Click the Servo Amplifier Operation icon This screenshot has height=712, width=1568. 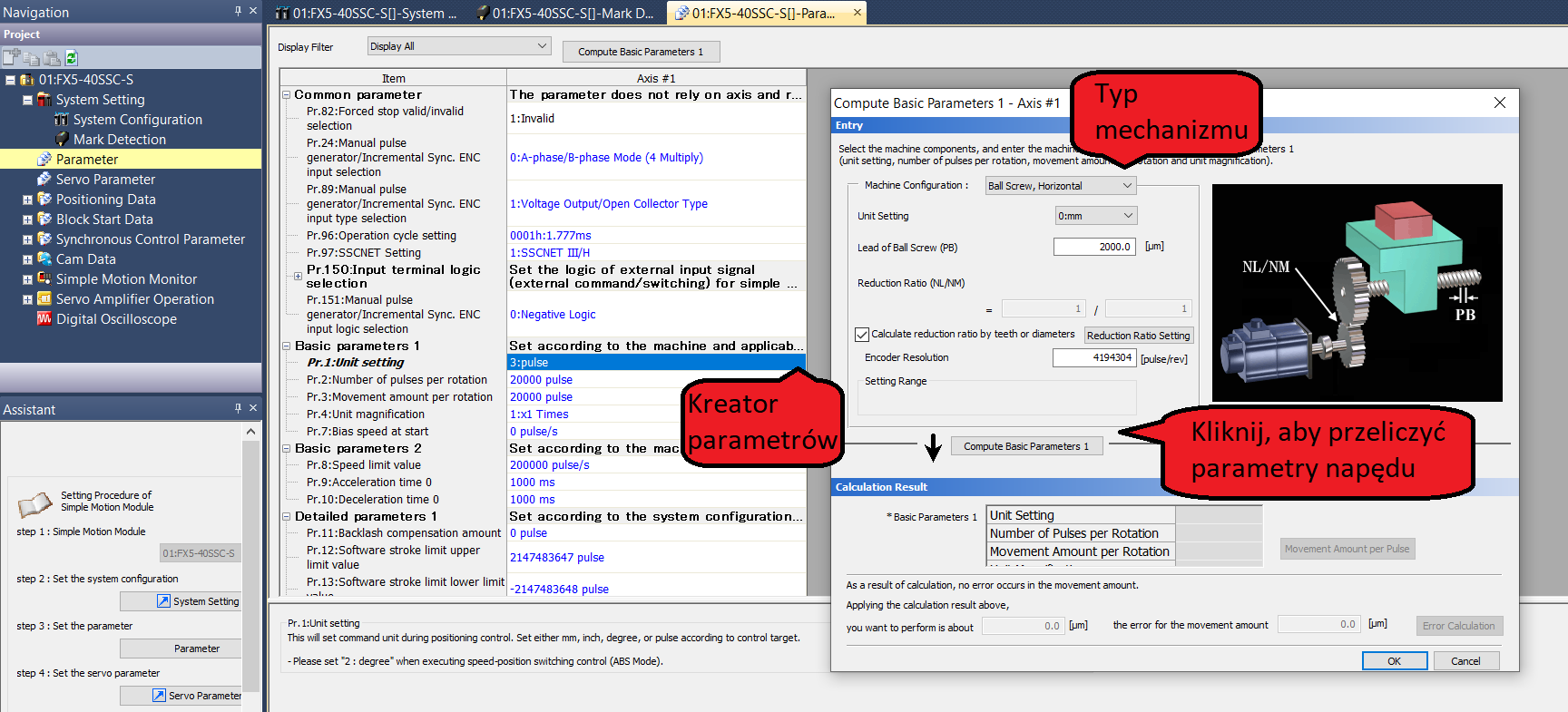point(44,299)
